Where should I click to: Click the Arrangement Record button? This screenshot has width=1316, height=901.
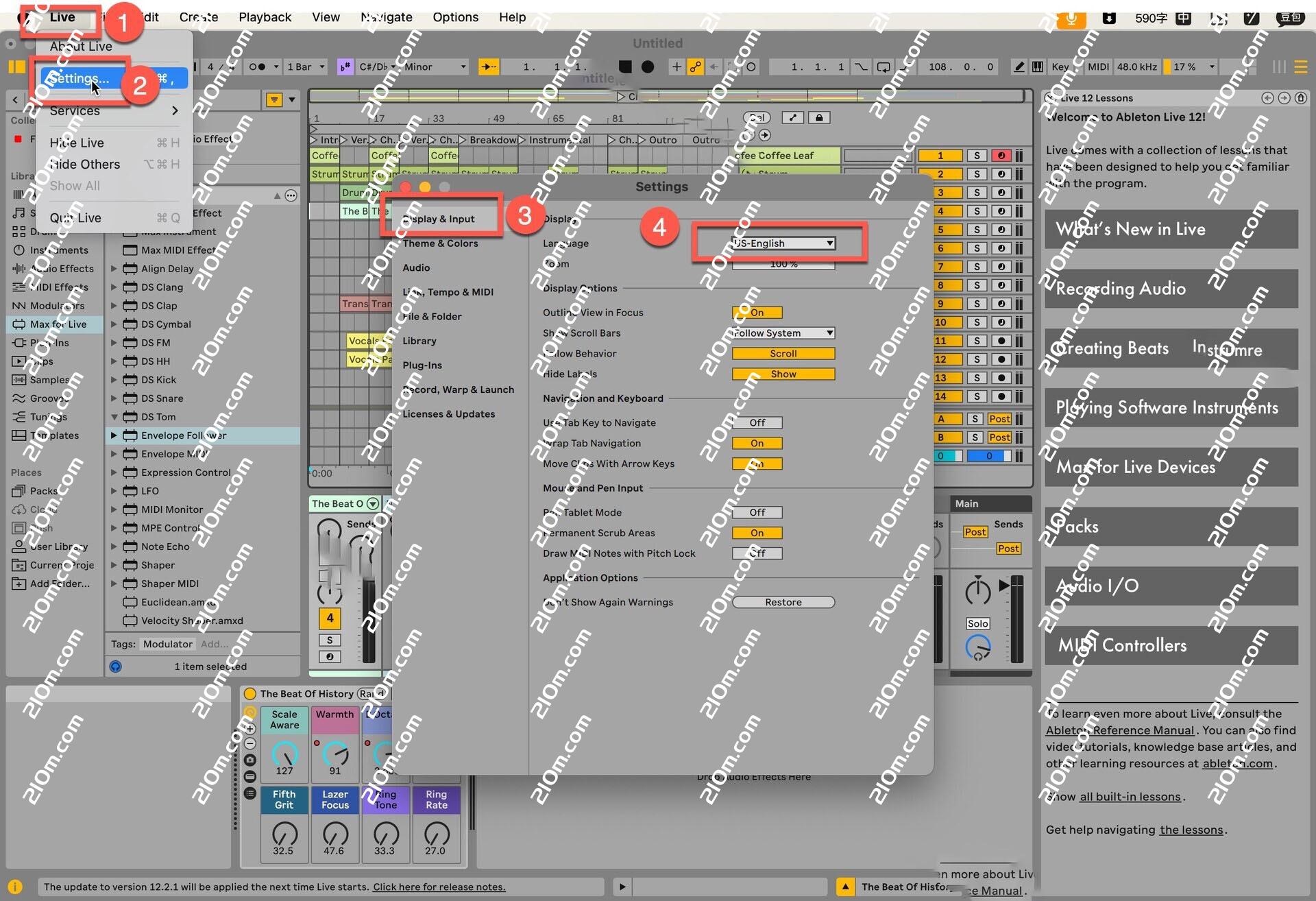[648, 67]
